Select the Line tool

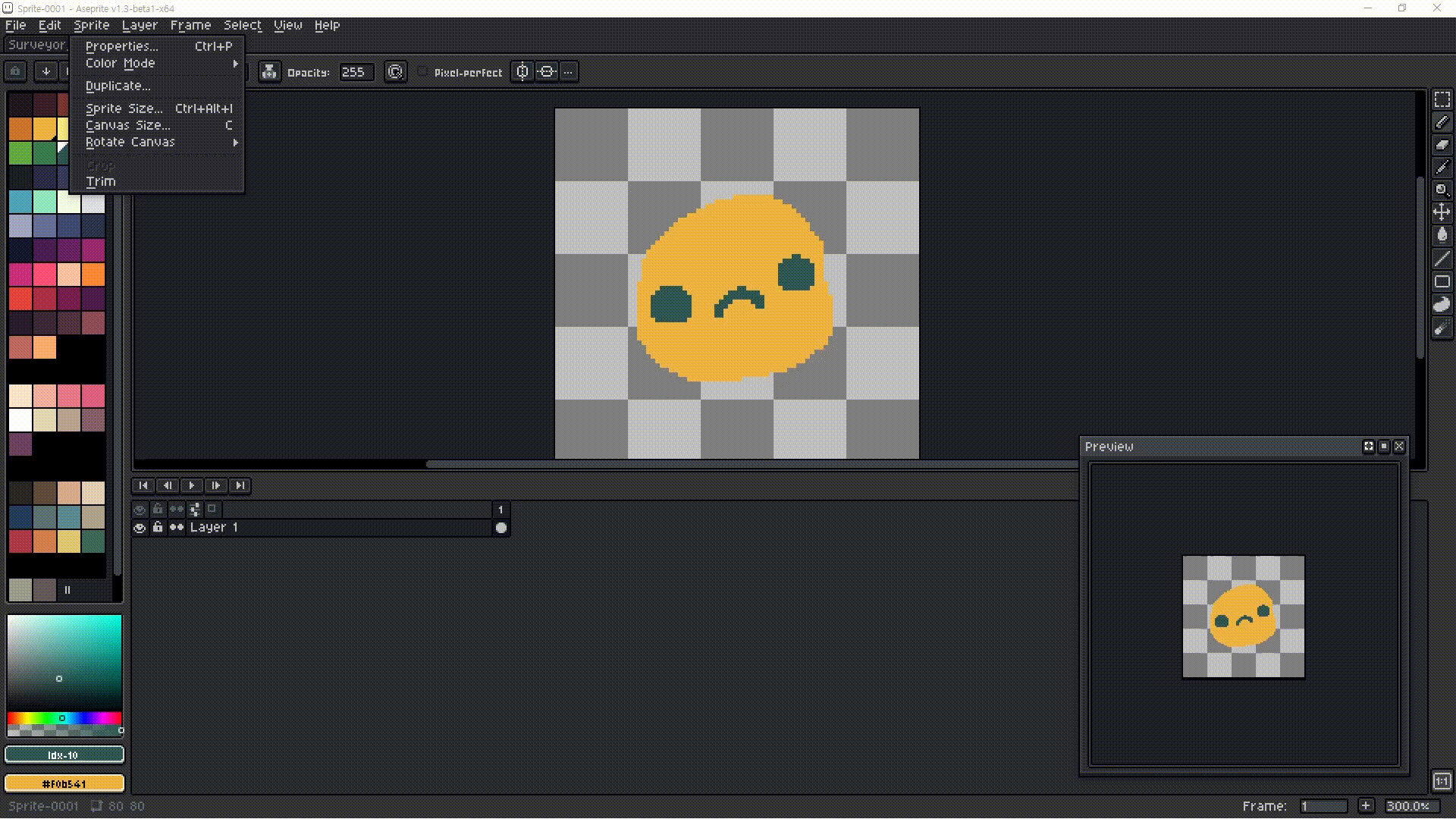(x=1442, y=259)
